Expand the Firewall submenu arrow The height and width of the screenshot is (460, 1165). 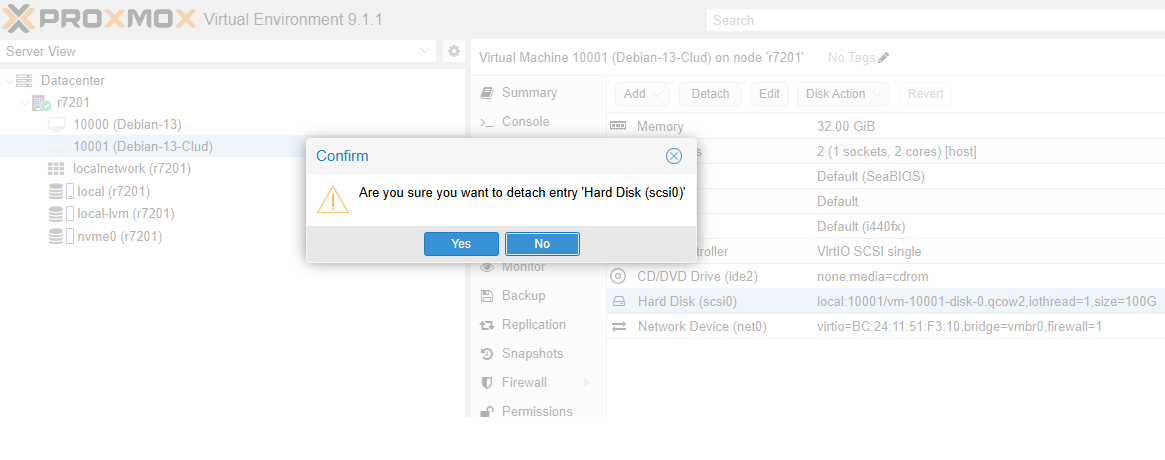(x=586, y=383)
